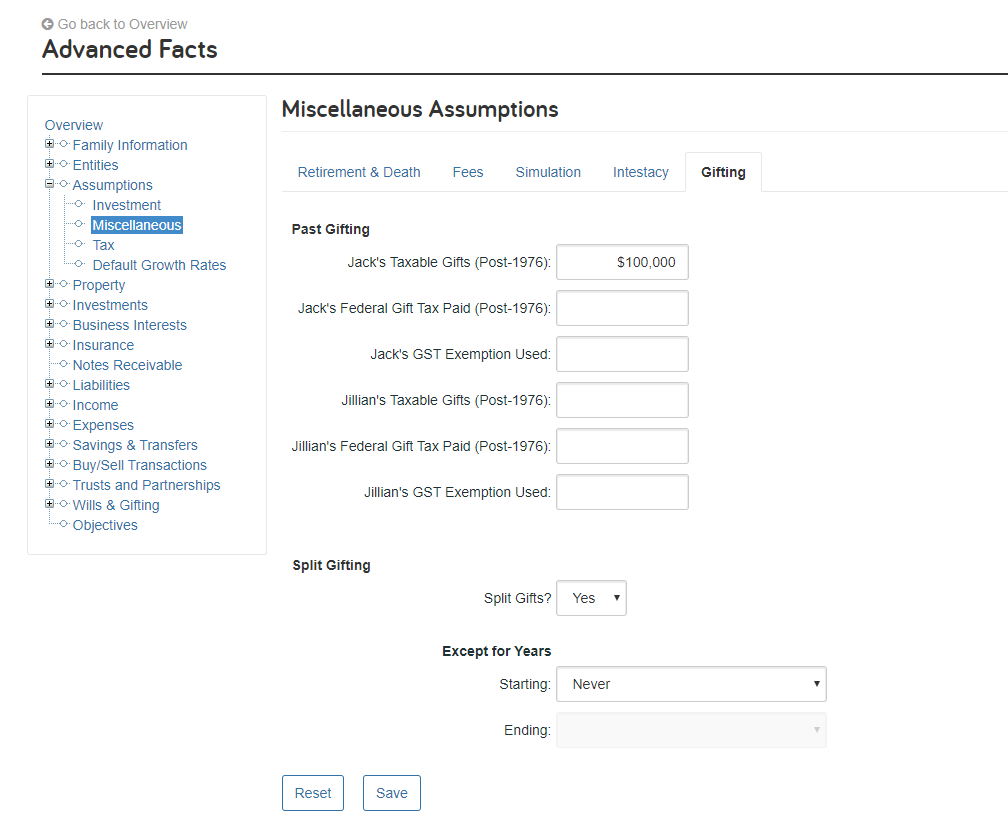1008x832 pixels.
Task: Expand the Trusts and Partnerships node
Action: coord(49,484)
